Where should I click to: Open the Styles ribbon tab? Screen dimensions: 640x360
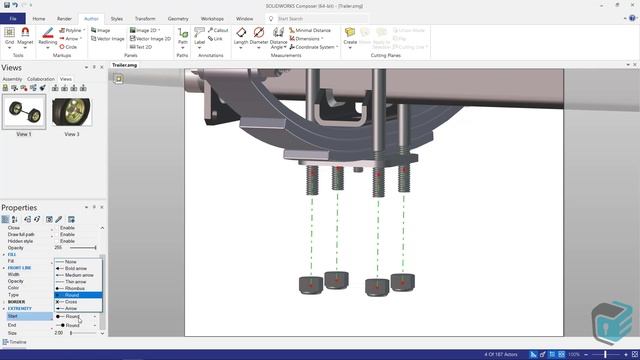click(116, 18)
